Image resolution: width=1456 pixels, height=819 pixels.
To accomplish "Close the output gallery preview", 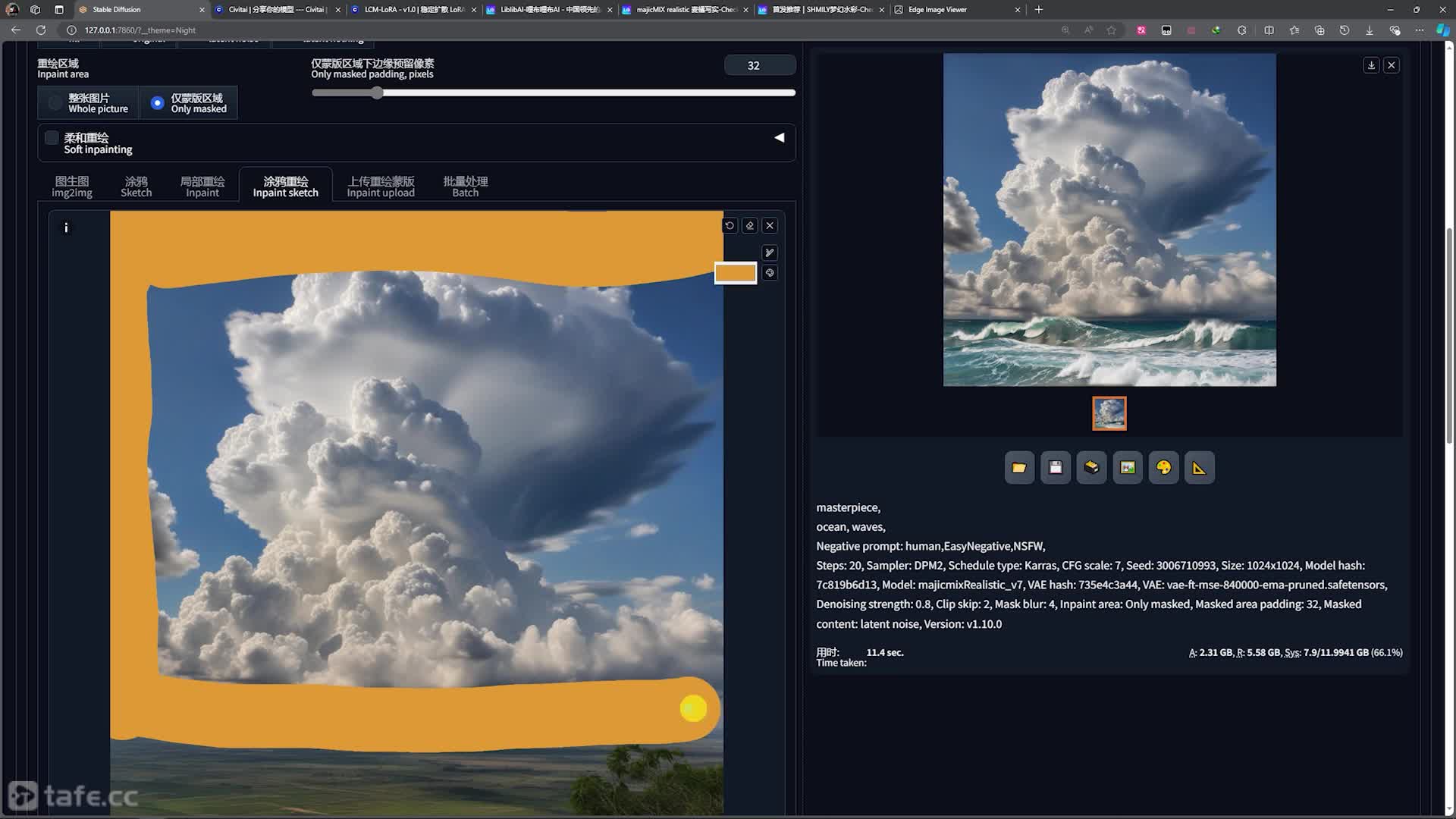I will pos(1392,65).
